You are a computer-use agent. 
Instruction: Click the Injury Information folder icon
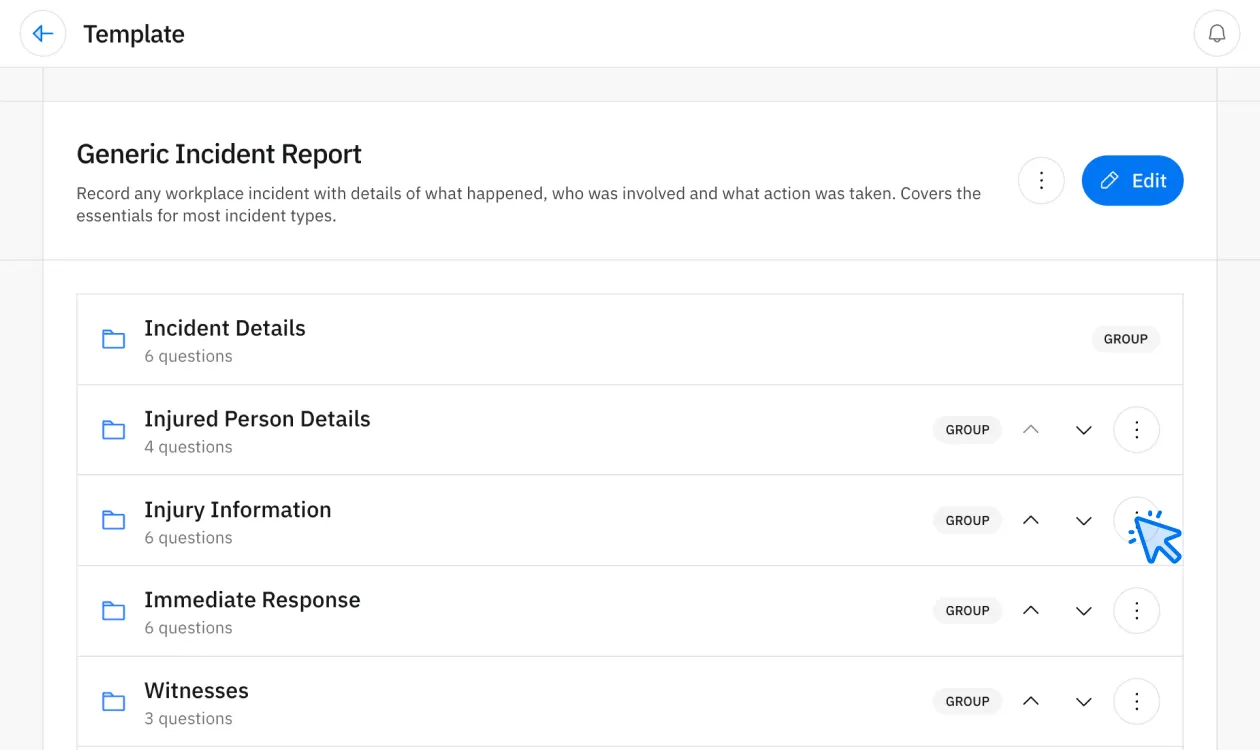pyautogui.click(x=113, y=520)
